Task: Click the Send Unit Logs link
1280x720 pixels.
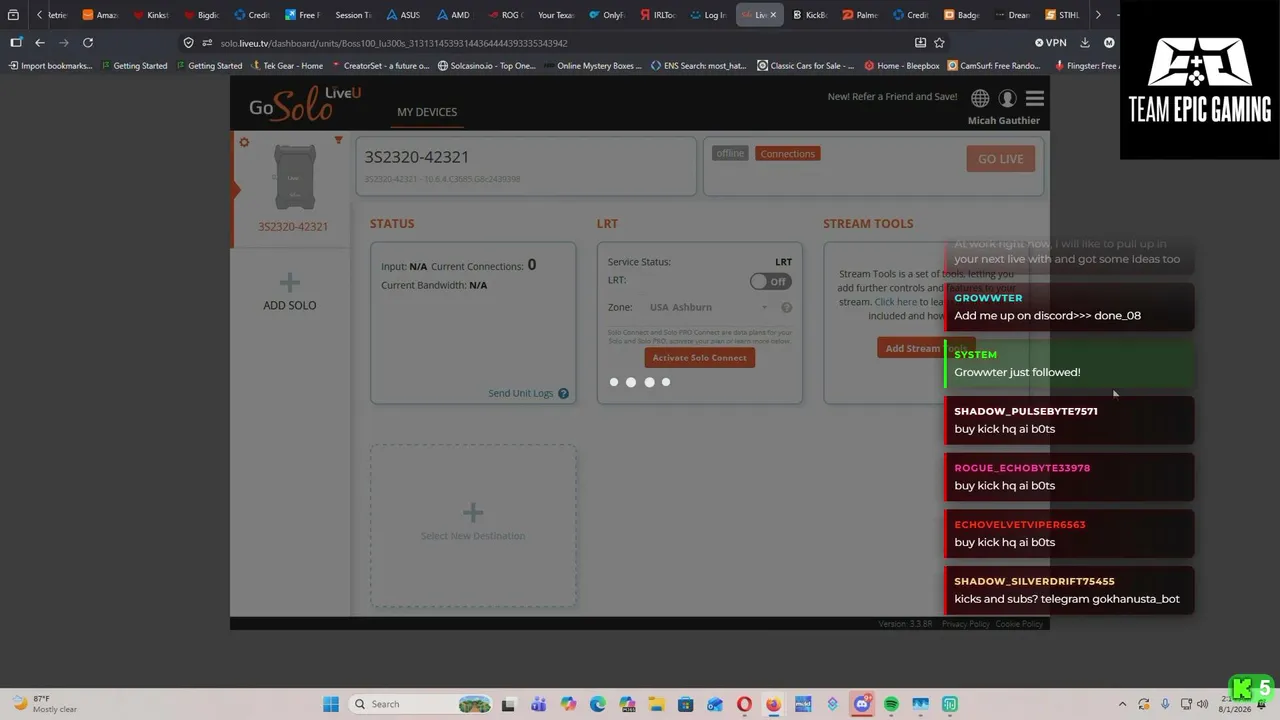Action: point(520,393)
